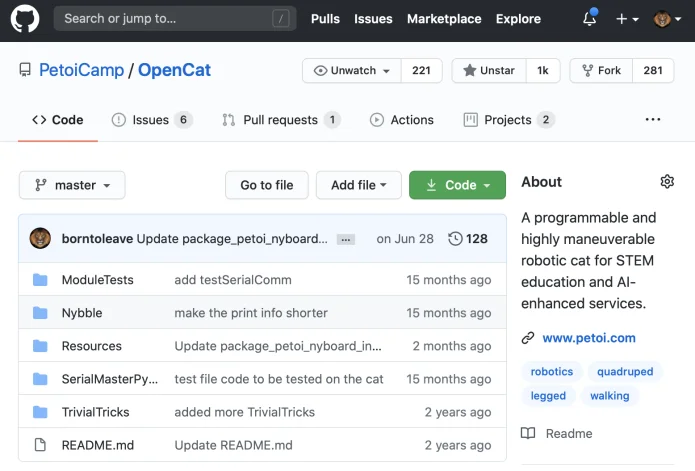The image size is (695, 471).
Task: Open the About settings gear
Action: click(x=667, y=181)
